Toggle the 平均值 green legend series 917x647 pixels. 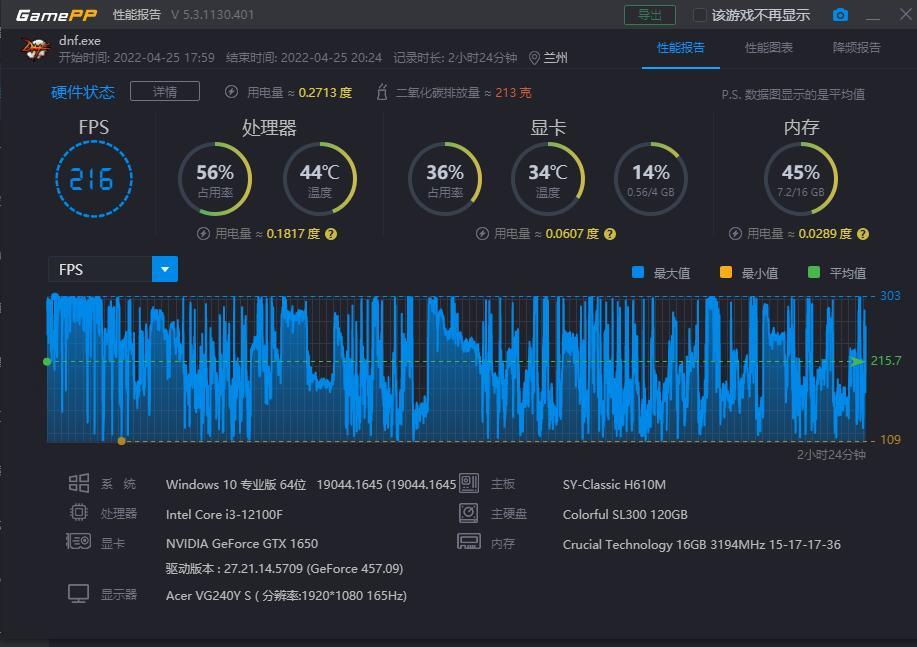tap(813, 273)
